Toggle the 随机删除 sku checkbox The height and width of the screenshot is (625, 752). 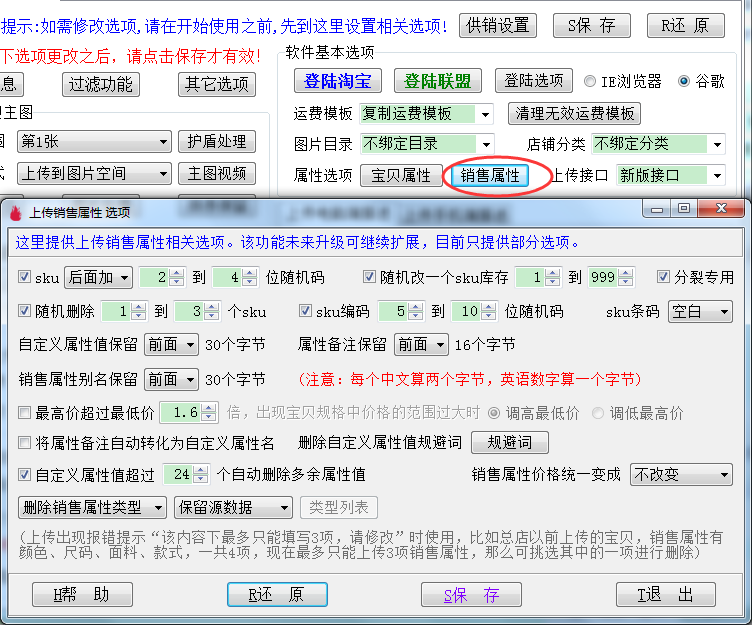(25, 311)
